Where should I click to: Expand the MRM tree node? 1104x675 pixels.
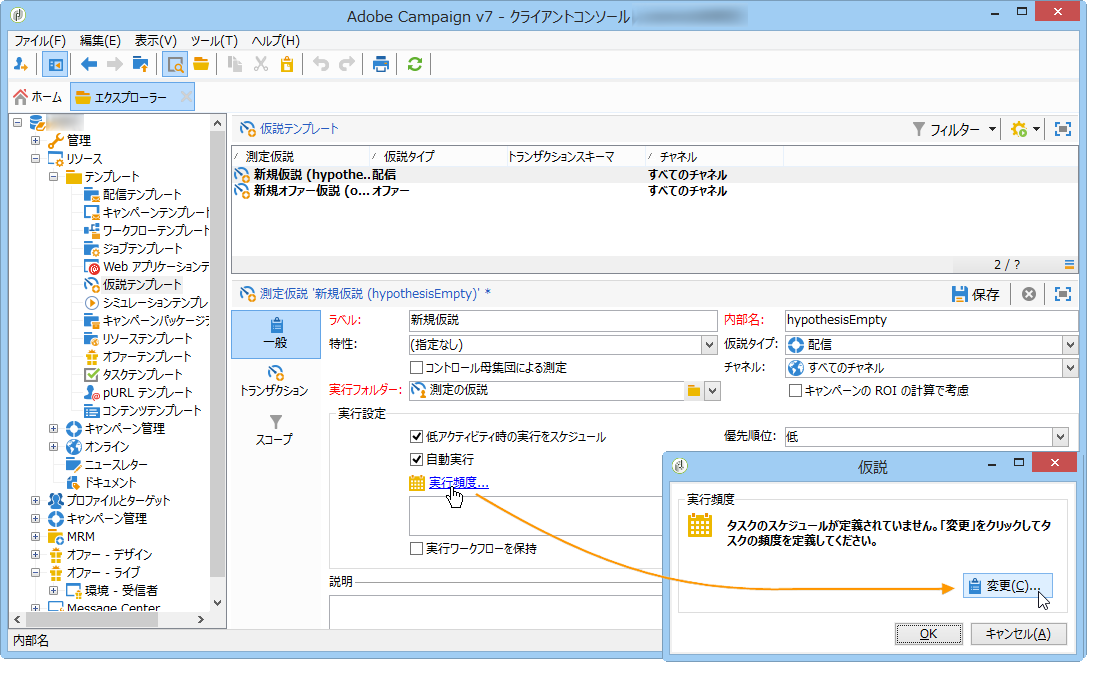(x=35, y=536)
